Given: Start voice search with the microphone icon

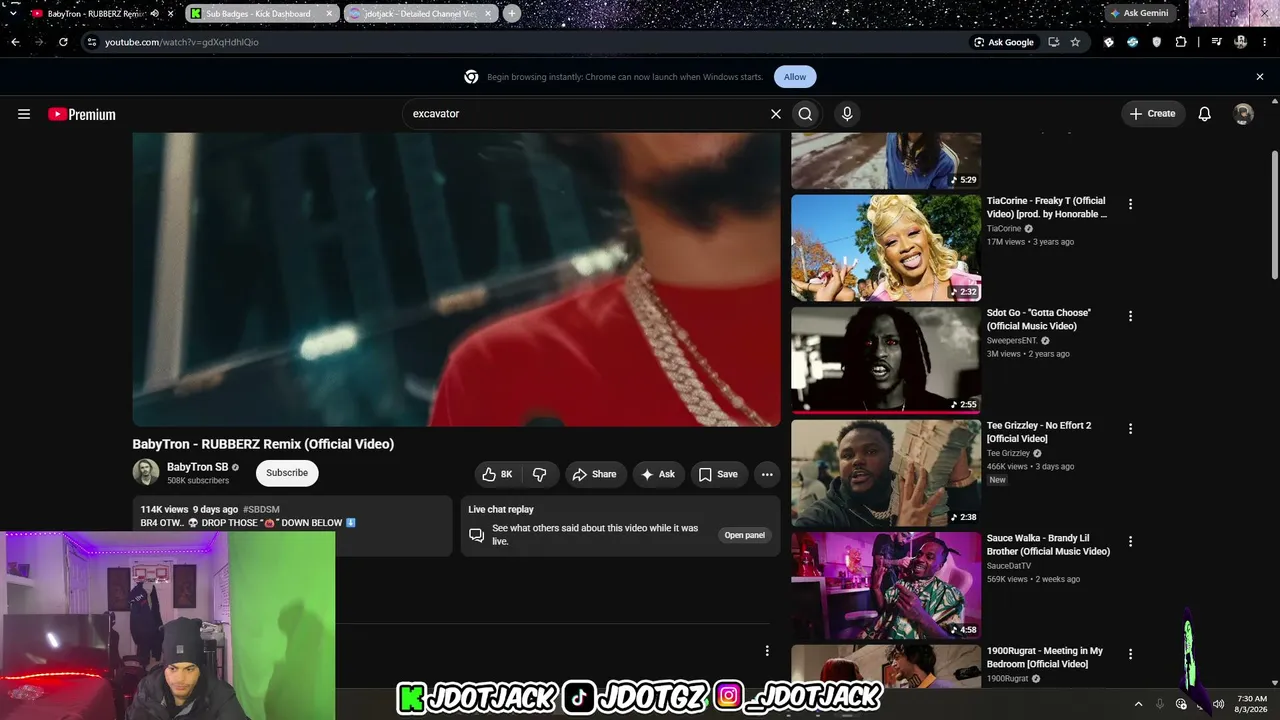Looking at the screenshot, I should pyautogui.click(x=847, y=114).
